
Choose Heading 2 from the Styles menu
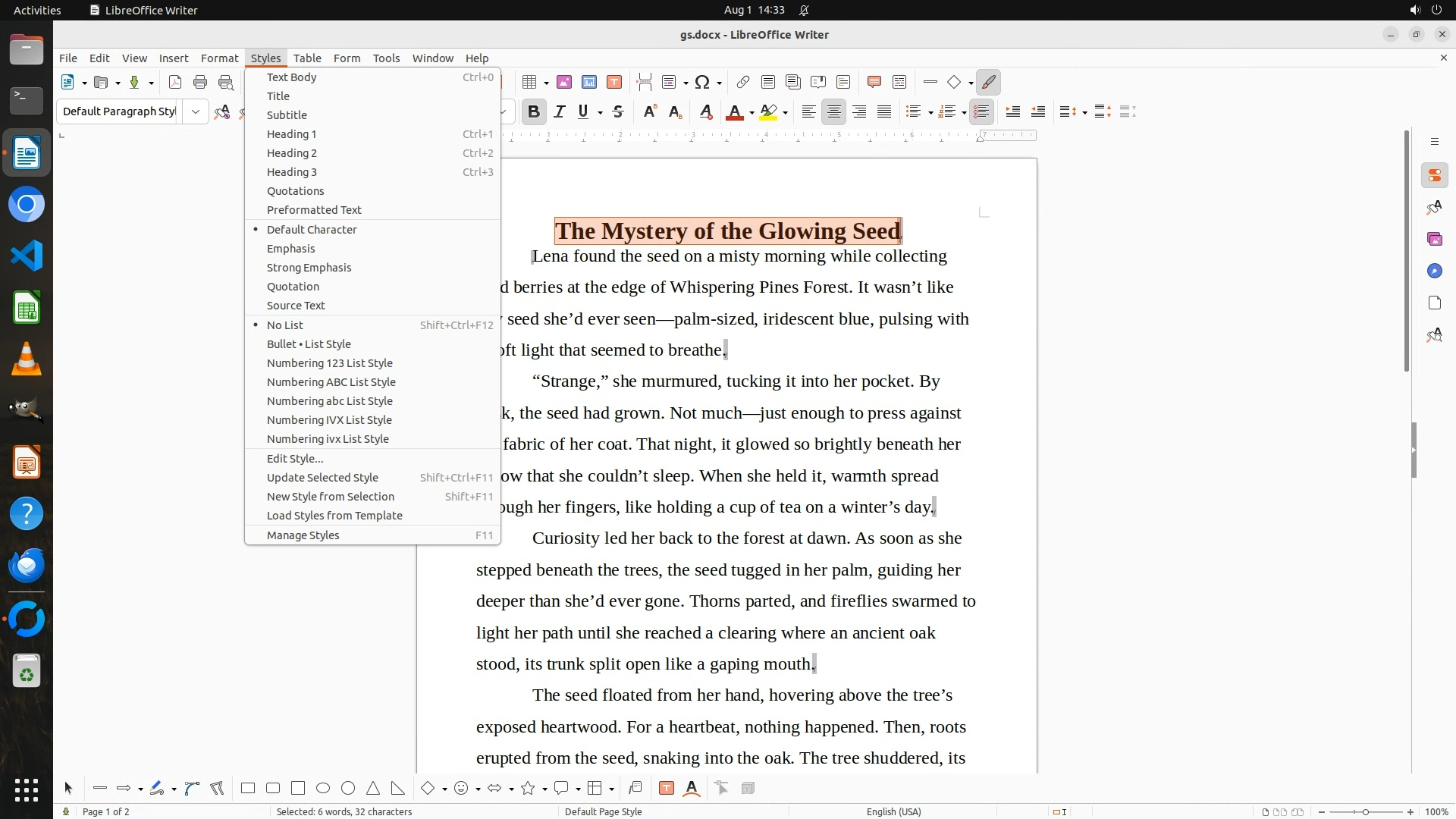[x=292, y=153]
